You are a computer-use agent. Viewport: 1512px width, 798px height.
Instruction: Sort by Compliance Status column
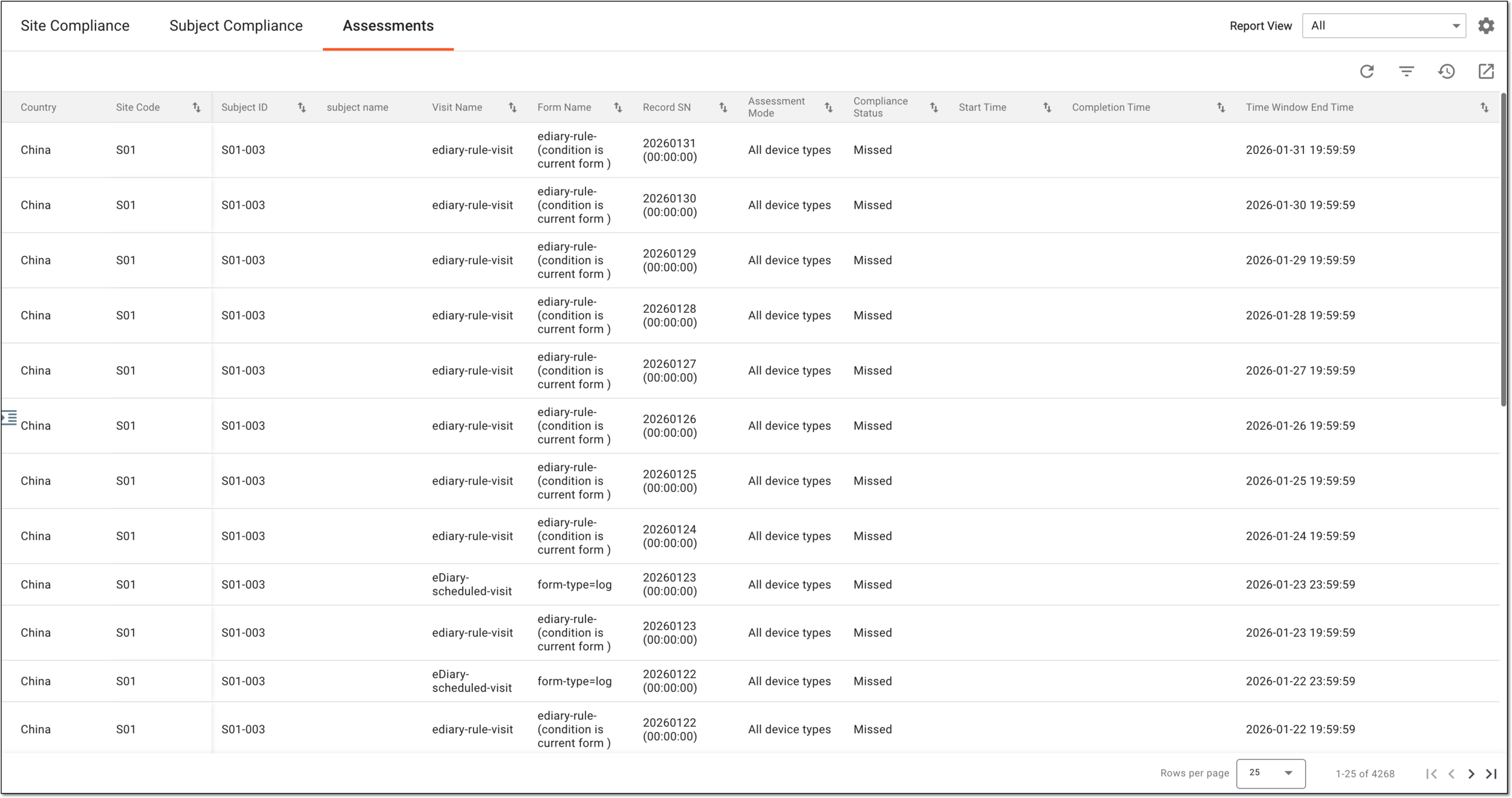pos(934,108)
